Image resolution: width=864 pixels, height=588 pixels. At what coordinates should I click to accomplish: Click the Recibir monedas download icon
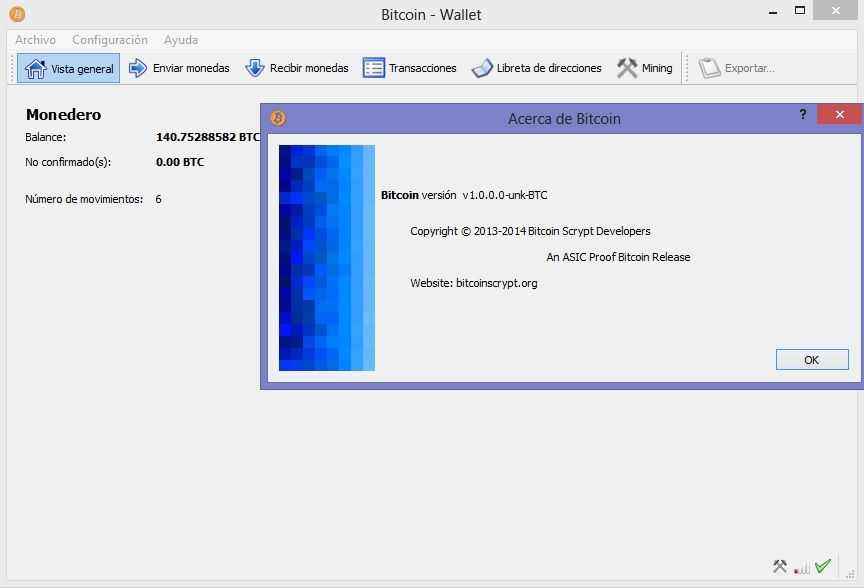[255, 68]
